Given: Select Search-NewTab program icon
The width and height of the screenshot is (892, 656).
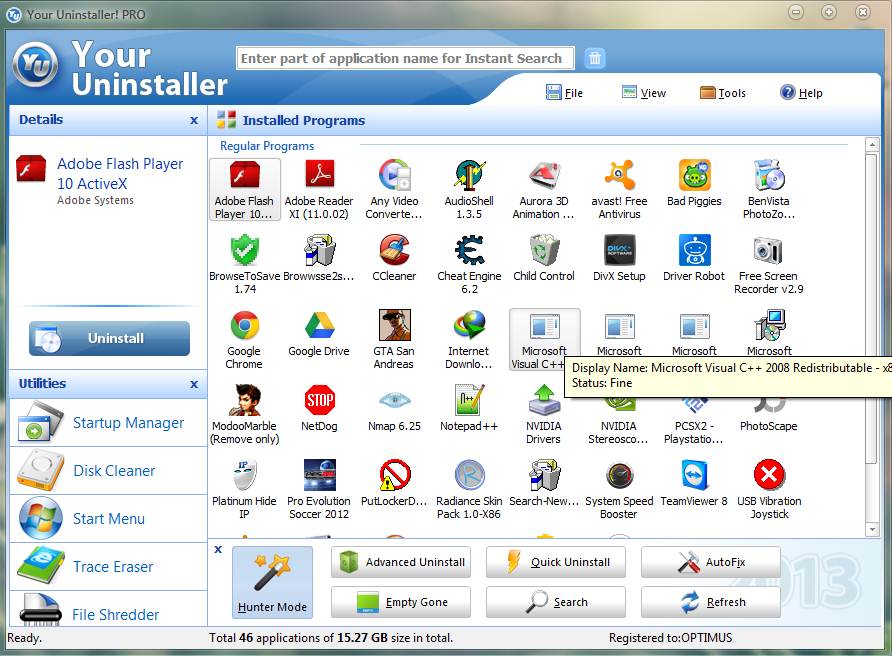Looking at the screenshot, I should pyautogui.click(x=544, y=475).
